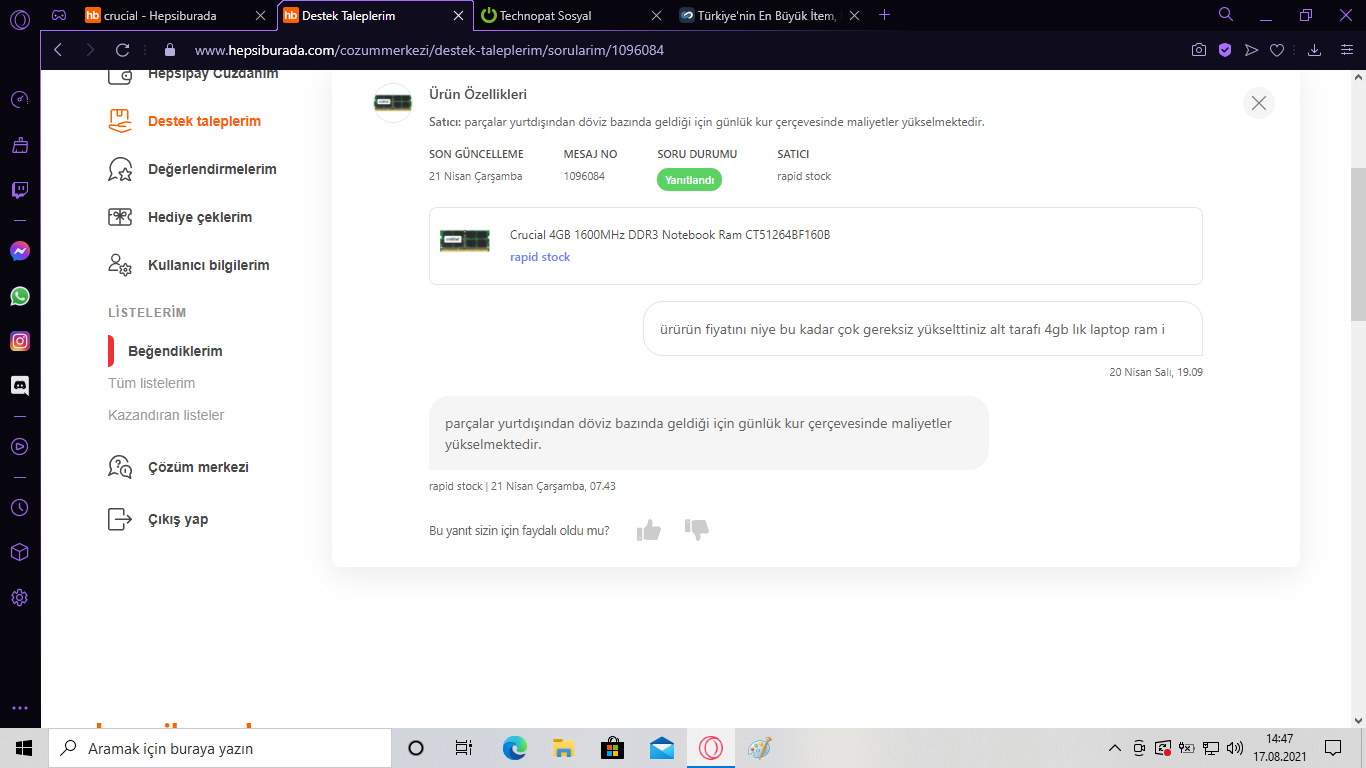Viewport: 1366px width, 768px height.
Task: Bookmark page with the heart icon
Action: (x=1277, y=50)
